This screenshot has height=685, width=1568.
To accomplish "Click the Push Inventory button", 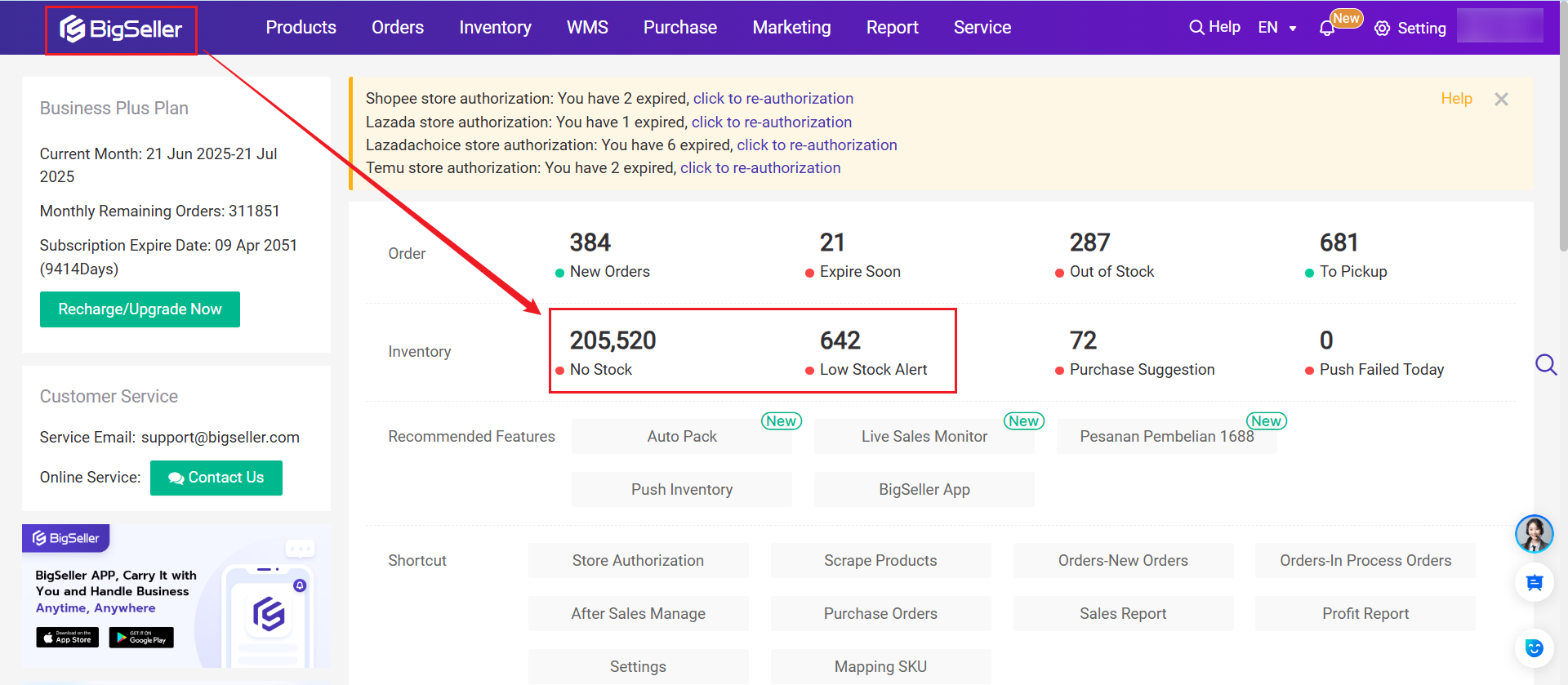I will (682, 490).
